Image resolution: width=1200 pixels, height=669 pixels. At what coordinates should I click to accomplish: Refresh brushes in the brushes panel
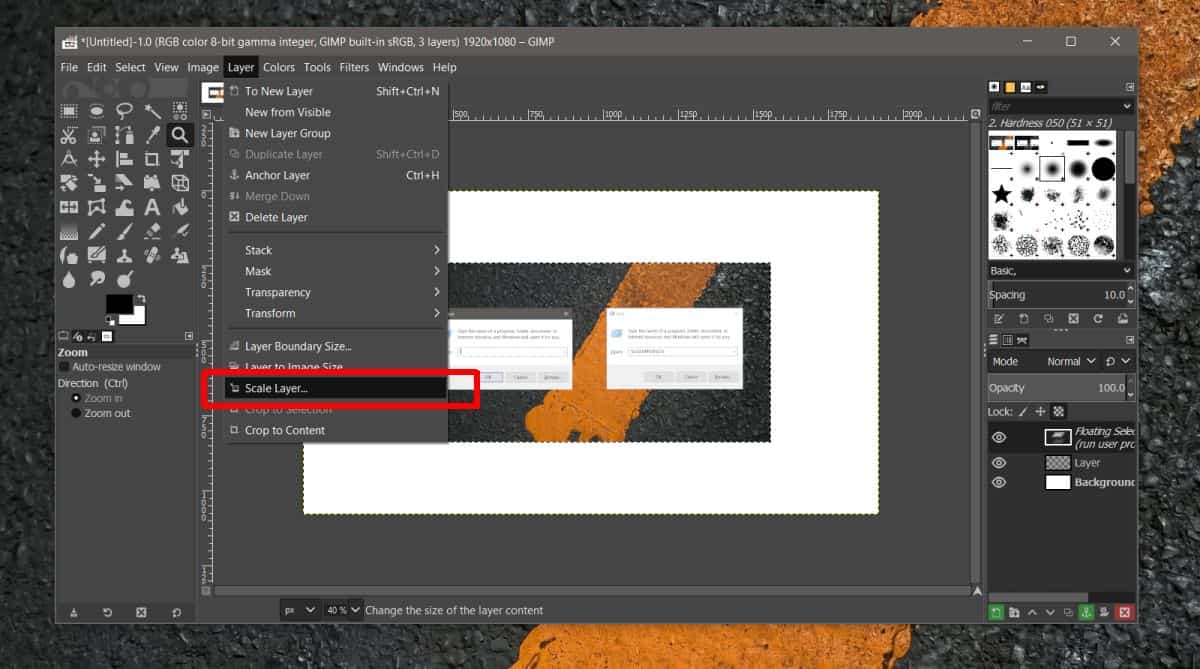pos(1098,318)
